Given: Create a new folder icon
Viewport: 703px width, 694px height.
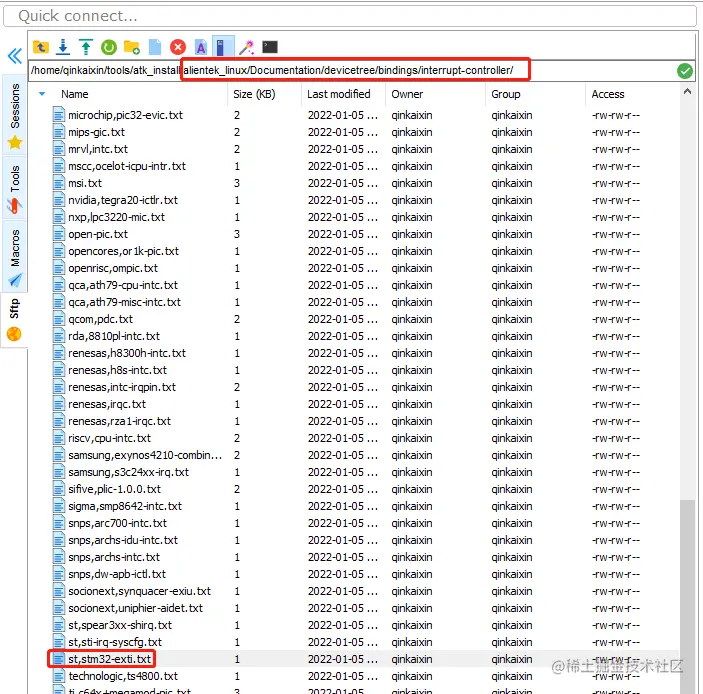Looking at the screenshot, I should 132,47.
